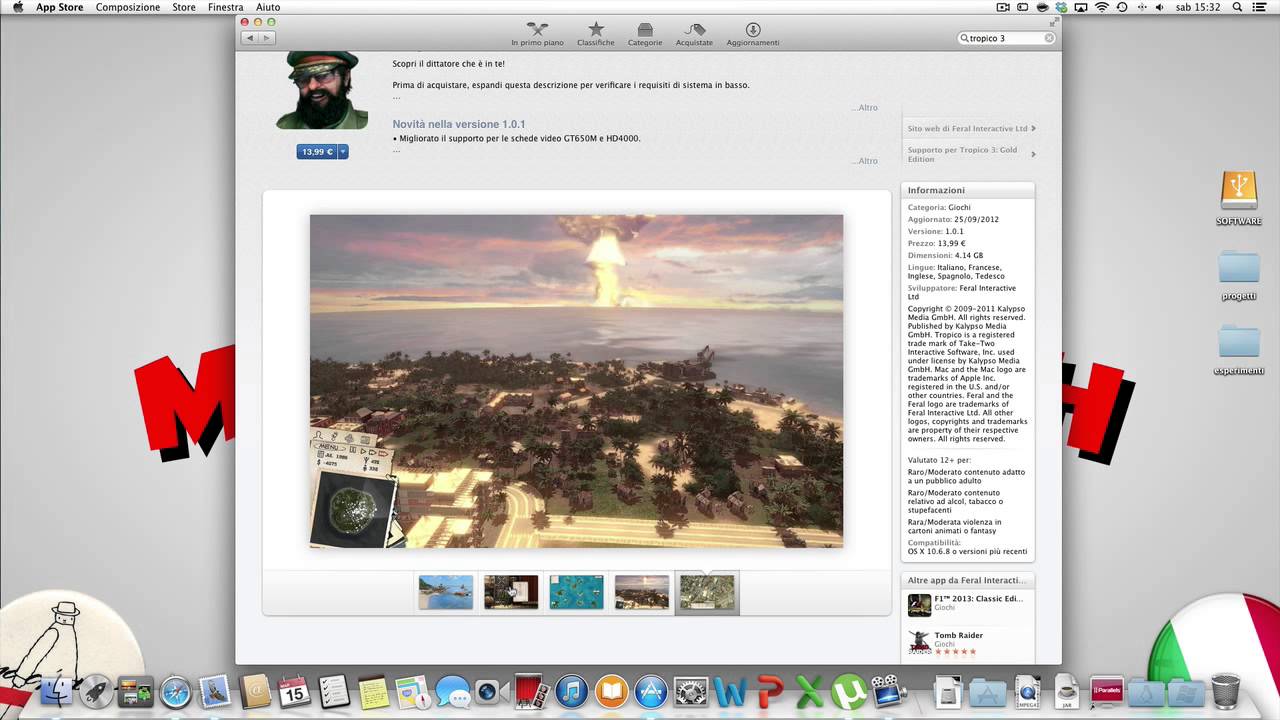The image size is (1280, 720).
Task: Open the price button dropdown arrow
Action: point(343,152)
